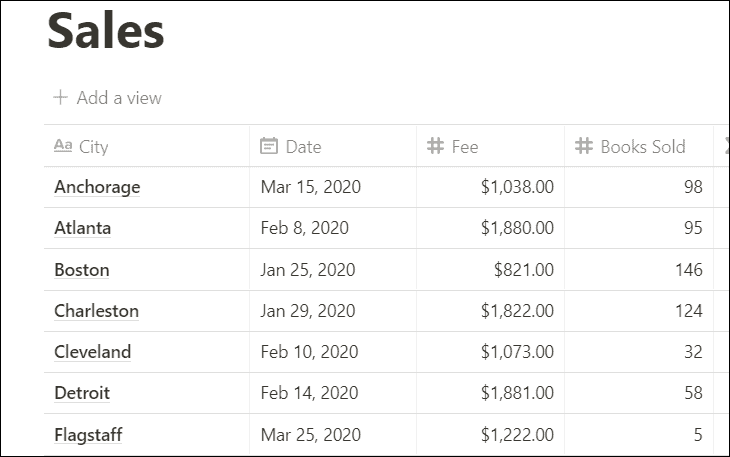This screenshot has height=457, width=730.
Task: Open the Fee column header menu
Action: 490,146
